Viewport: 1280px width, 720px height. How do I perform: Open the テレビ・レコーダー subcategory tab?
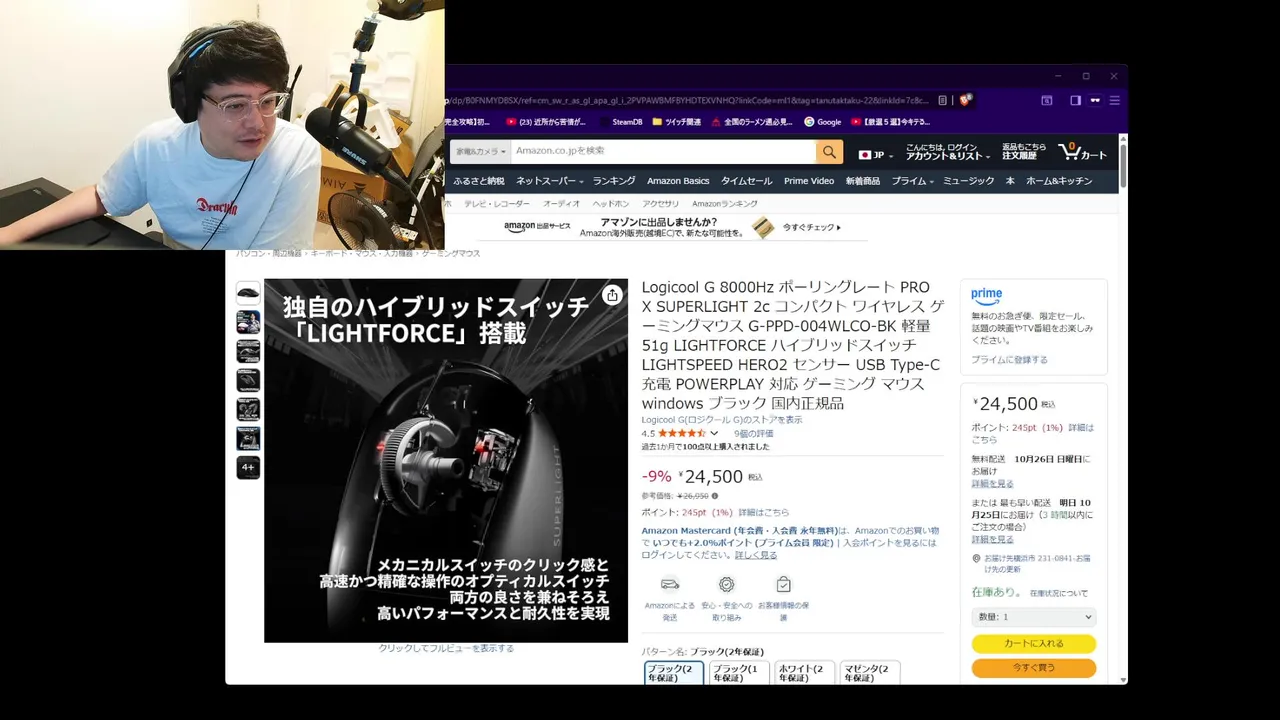(497, 204)
